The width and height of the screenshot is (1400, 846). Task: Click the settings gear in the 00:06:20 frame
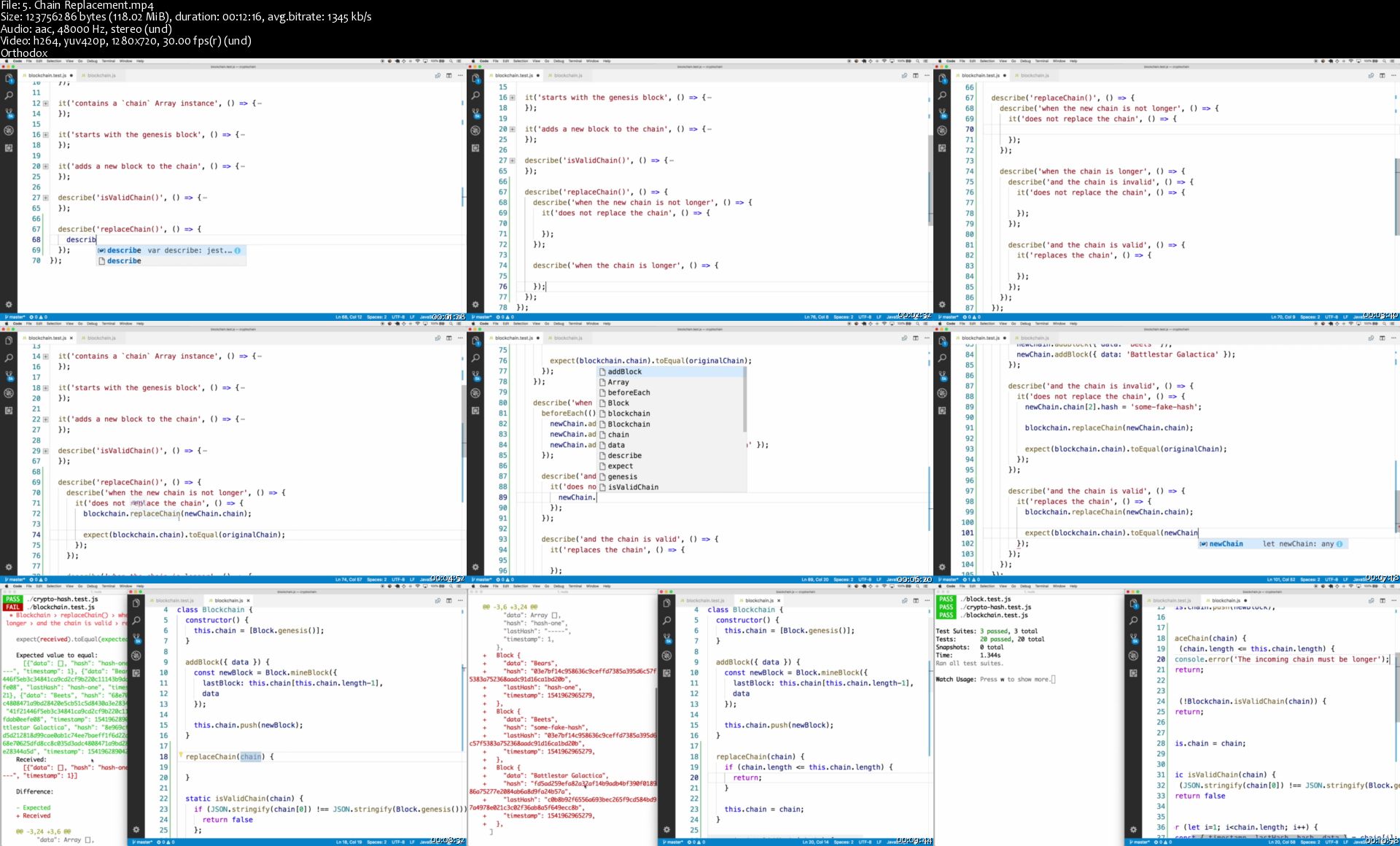pos(475,567)
